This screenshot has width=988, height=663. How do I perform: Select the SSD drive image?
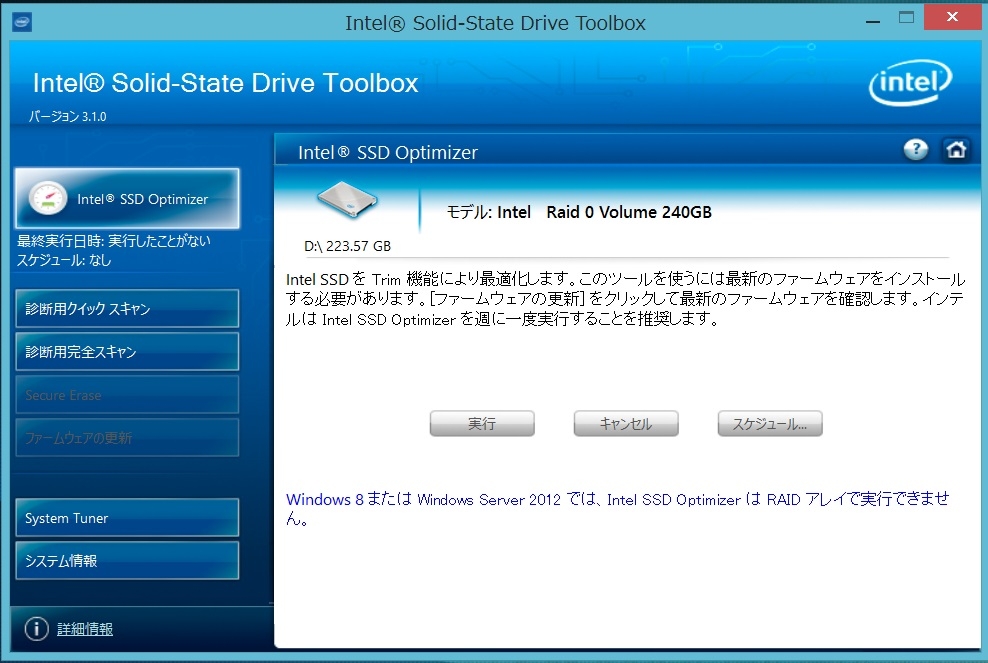point(347,200)
